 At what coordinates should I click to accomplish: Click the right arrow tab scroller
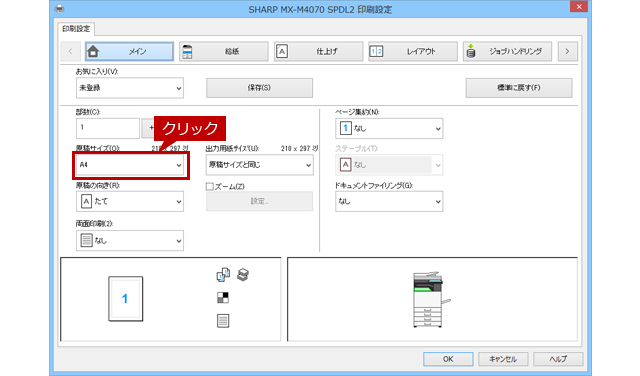(567, 51)
